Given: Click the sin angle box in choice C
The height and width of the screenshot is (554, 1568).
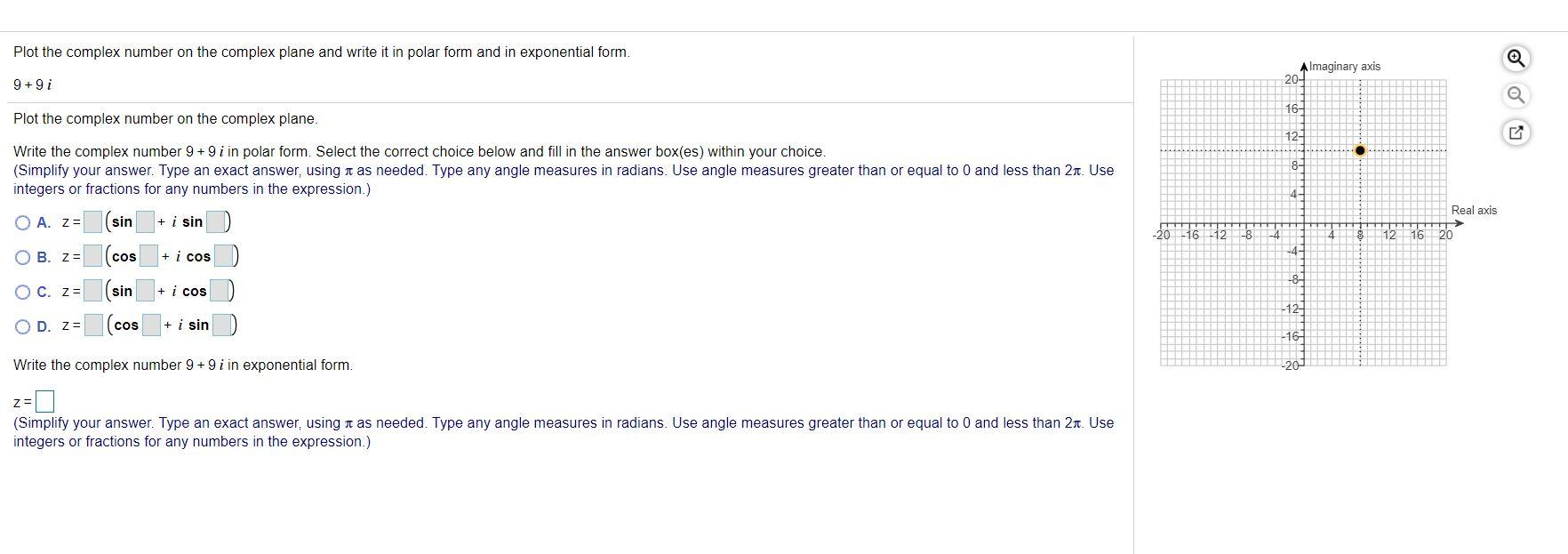Looking at the screenshot, I should coord(144,290).
